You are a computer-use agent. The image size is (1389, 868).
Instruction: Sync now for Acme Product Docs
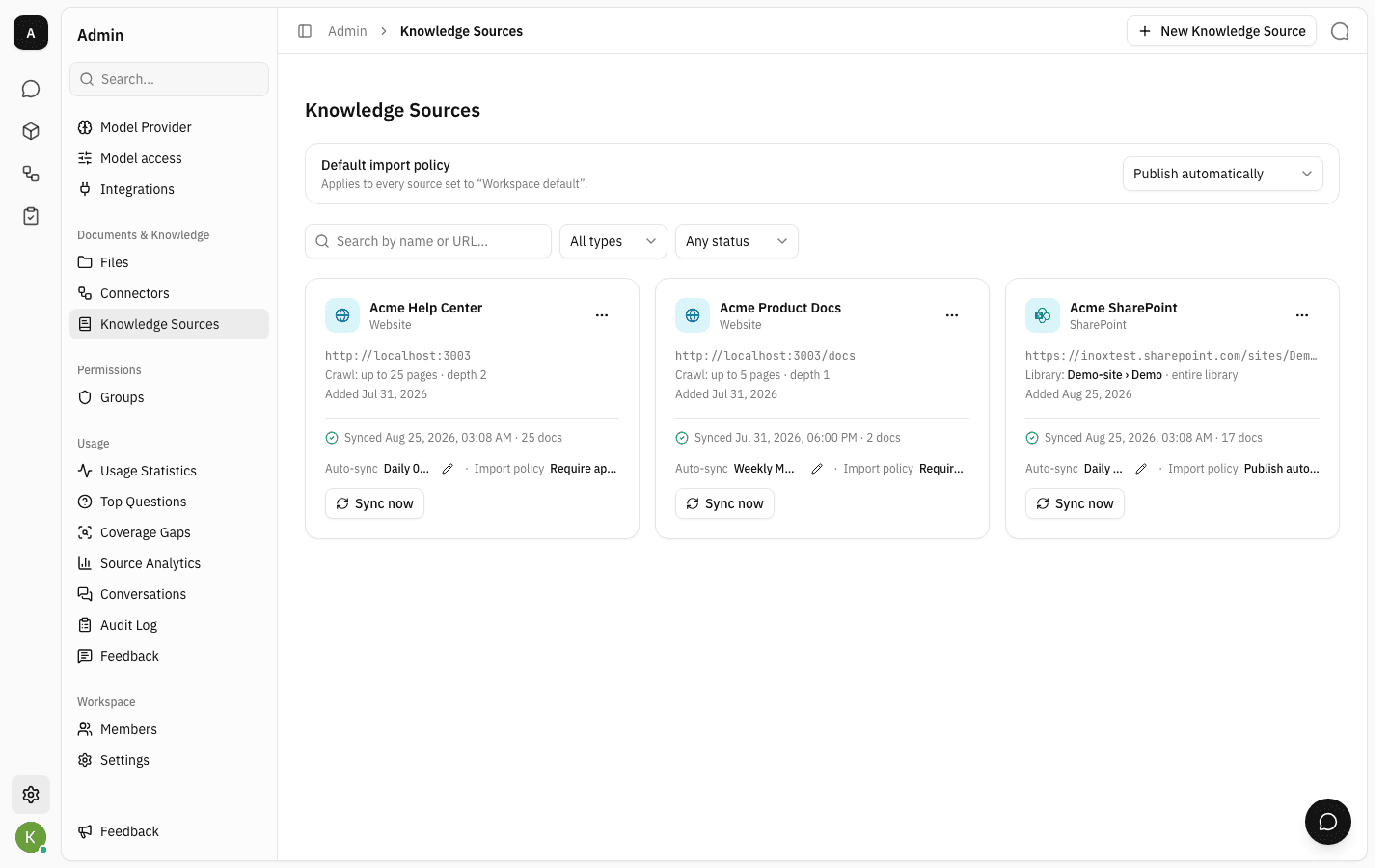click(724, 503)
